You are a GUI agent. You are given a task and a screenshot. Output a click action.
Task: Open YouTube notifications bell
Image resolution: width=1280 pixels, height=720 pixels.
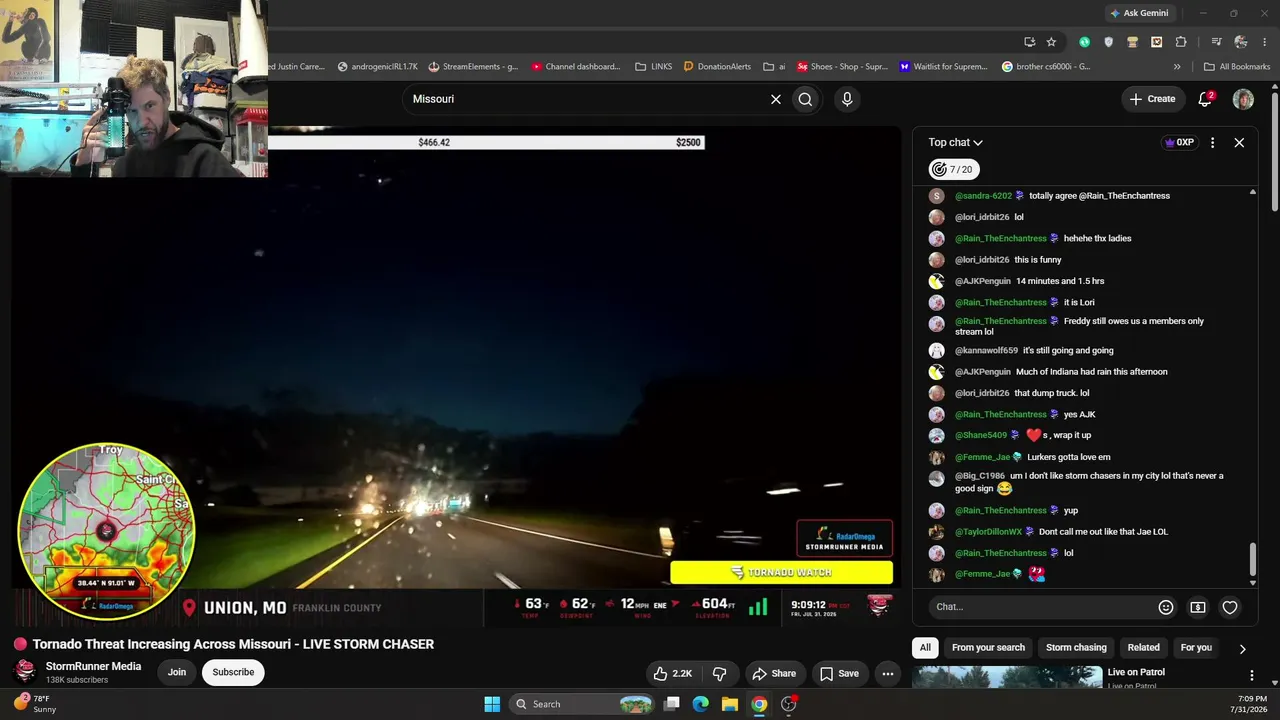click(x=1206, y=99)
